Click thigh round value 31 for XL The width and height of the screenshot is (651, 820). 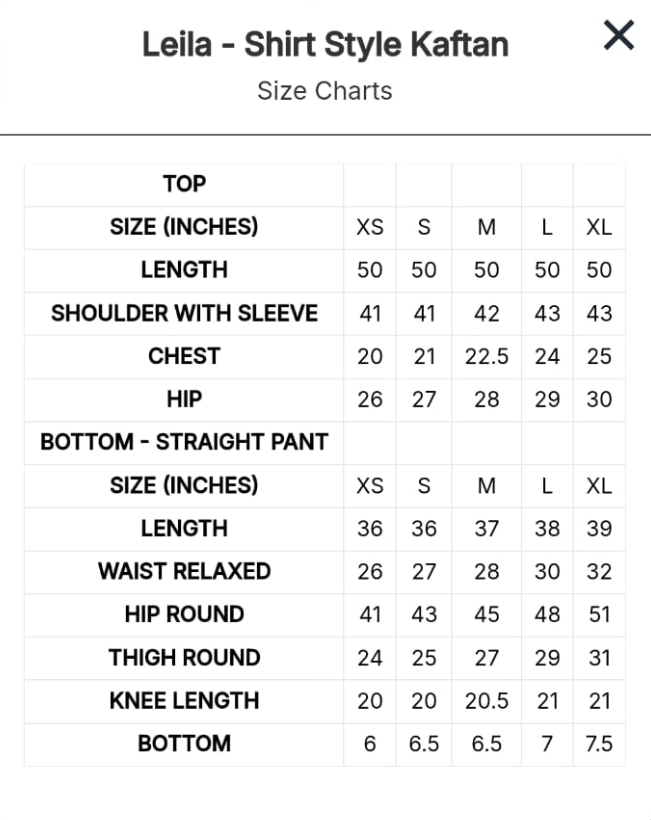point(599,658)
